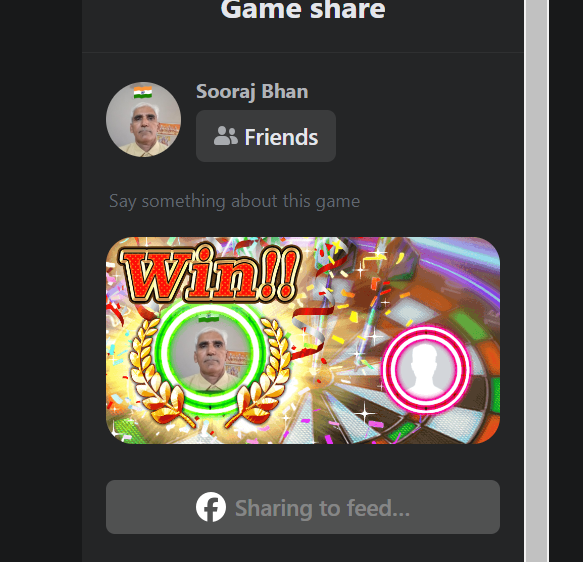Click the golden laurel wreath graphic
This screenshot has height=562, width=583.
tap(210, 374)
